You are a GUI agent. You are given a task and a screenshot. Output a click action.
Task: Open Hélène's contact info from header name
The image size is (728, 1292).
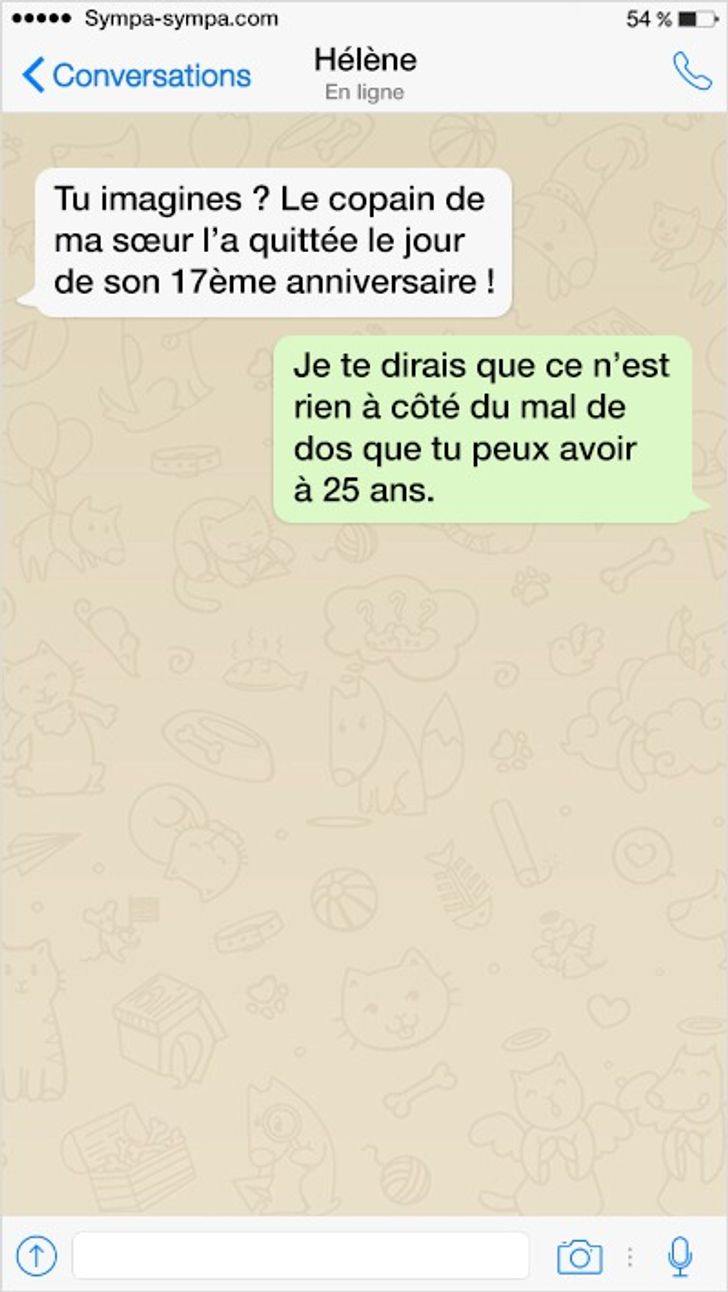(x=365, y=60)
